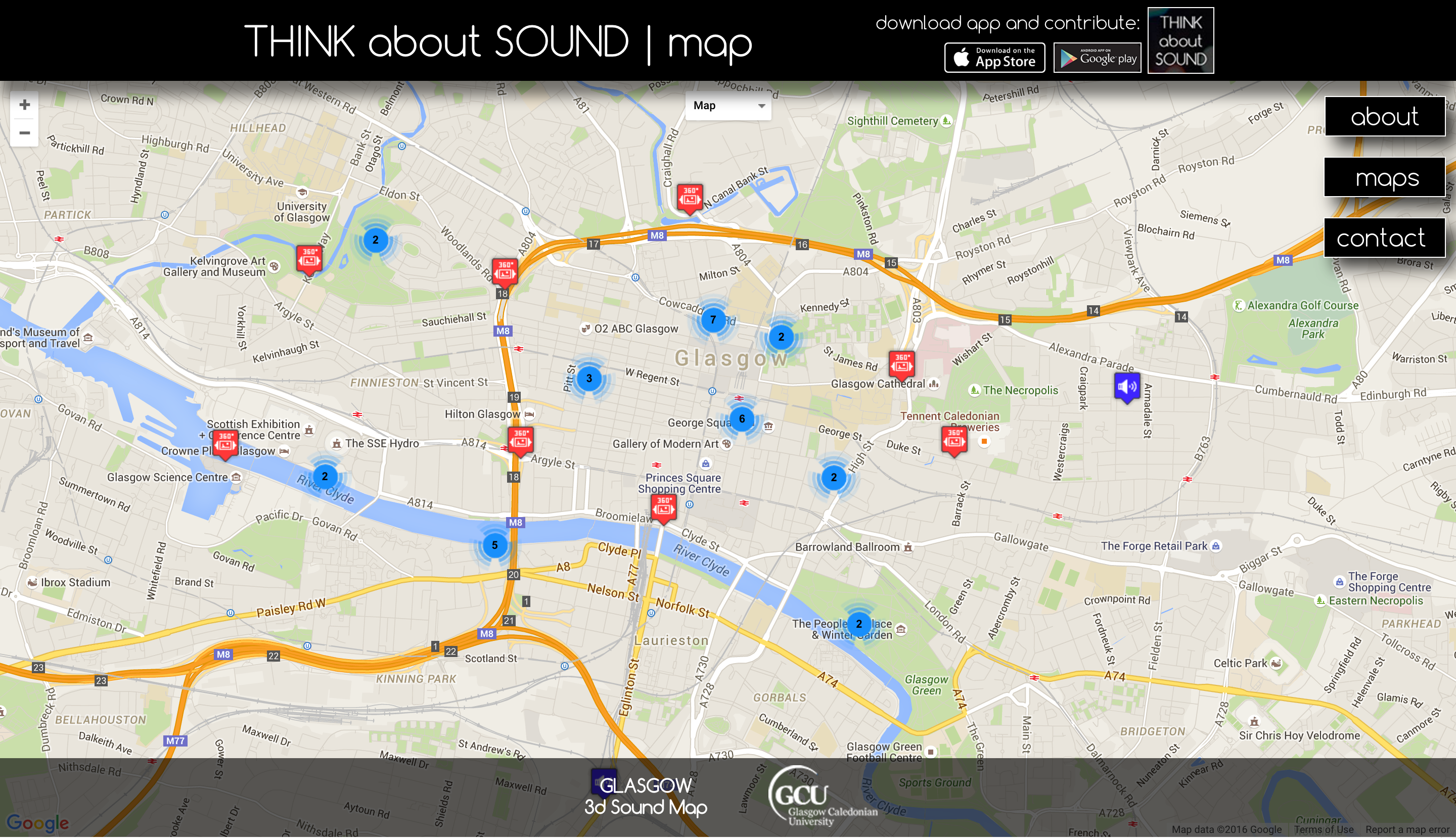The image size is (1456, 838).
Task: Select the cluster of 6 sounds at George Square
Action: [x=742, y=420]
